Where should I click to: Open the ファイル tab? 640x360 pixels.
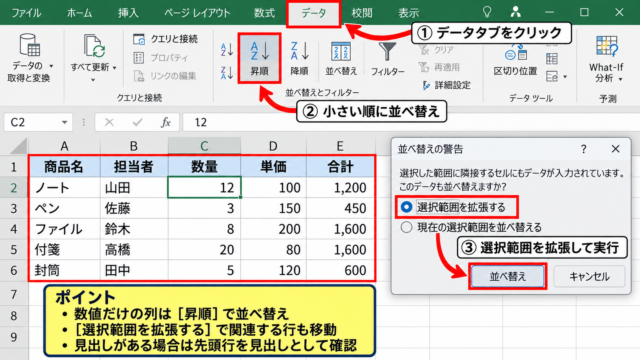tap(26, 13)
